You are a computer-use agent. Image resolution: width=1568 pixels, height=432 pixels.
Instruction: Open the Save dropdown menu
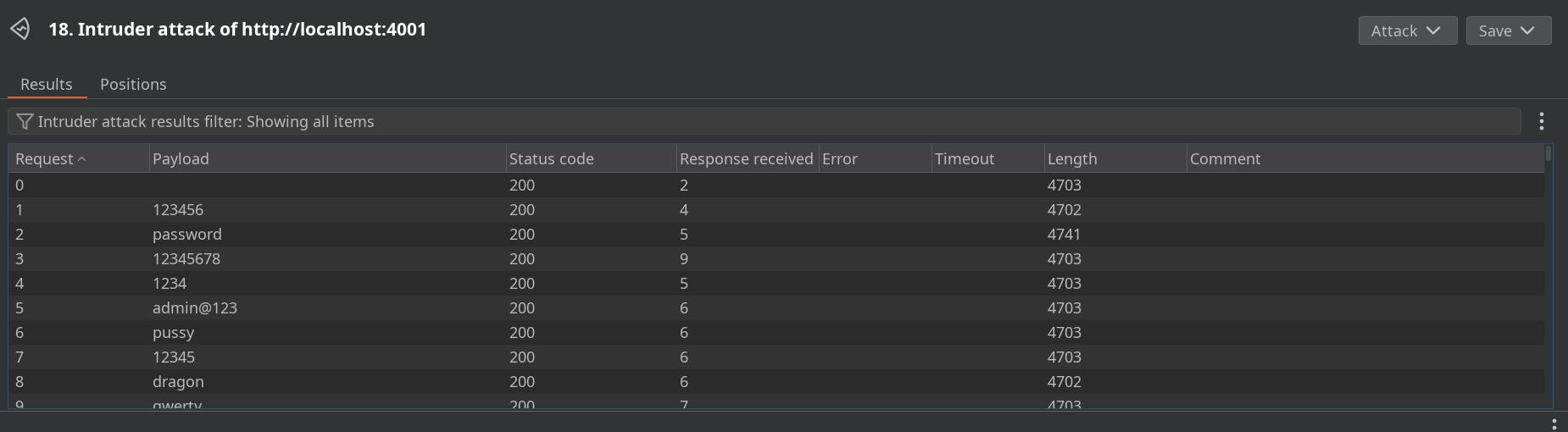(x=1508, y=30)
